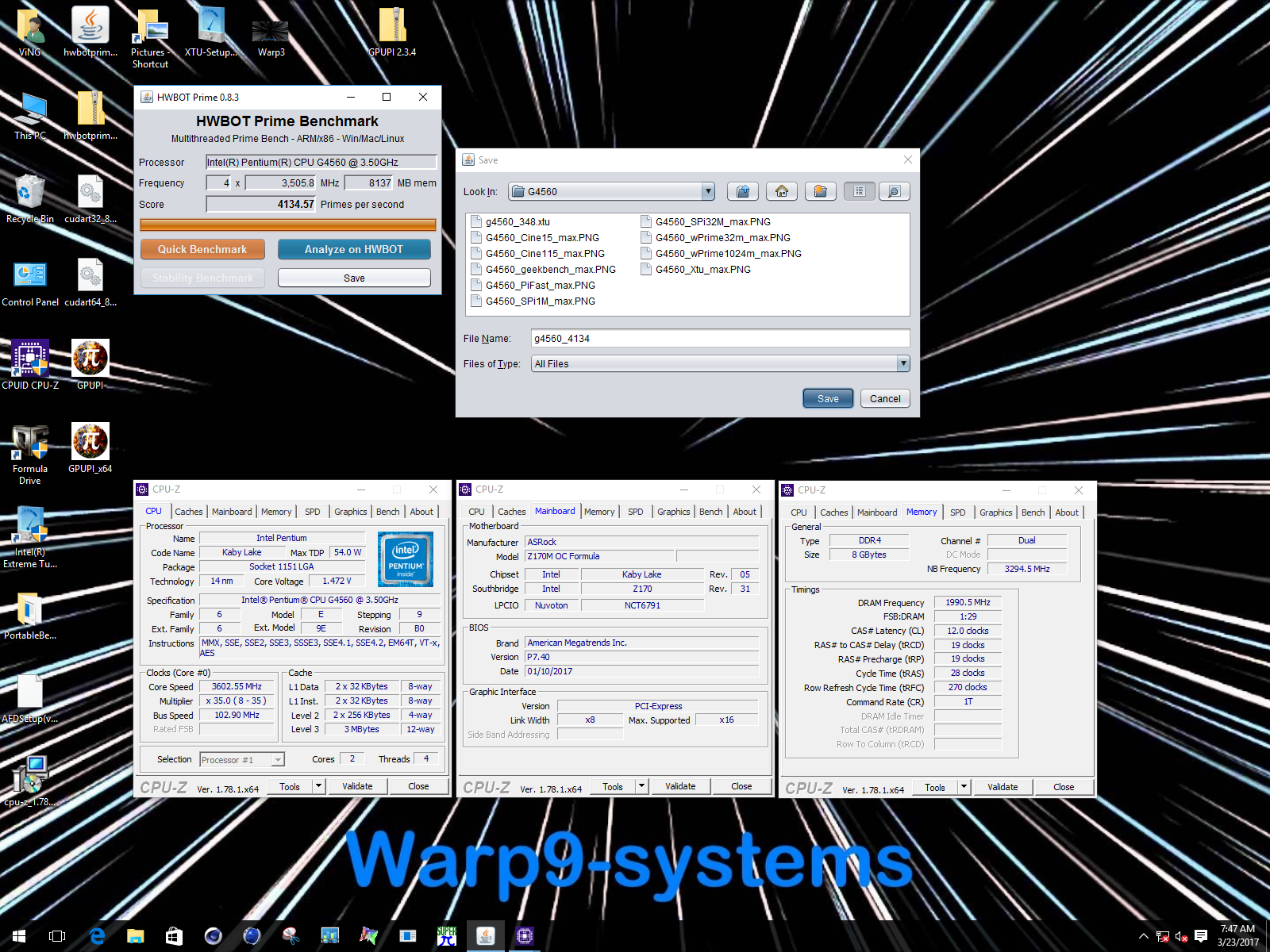Select the This PC desktop icon
Screen dimensions: 1270x952
[30, 116]
